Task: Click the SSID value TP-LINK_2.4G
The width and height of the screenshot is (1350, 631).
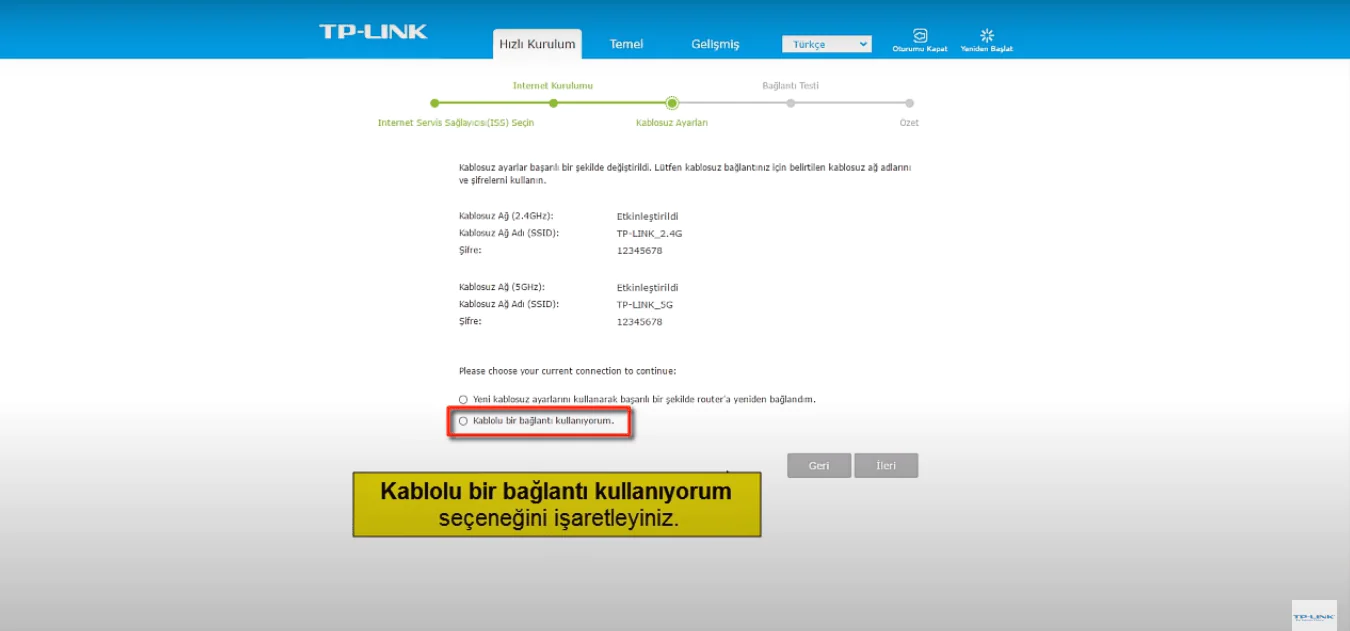Action: tap(649, 233)
